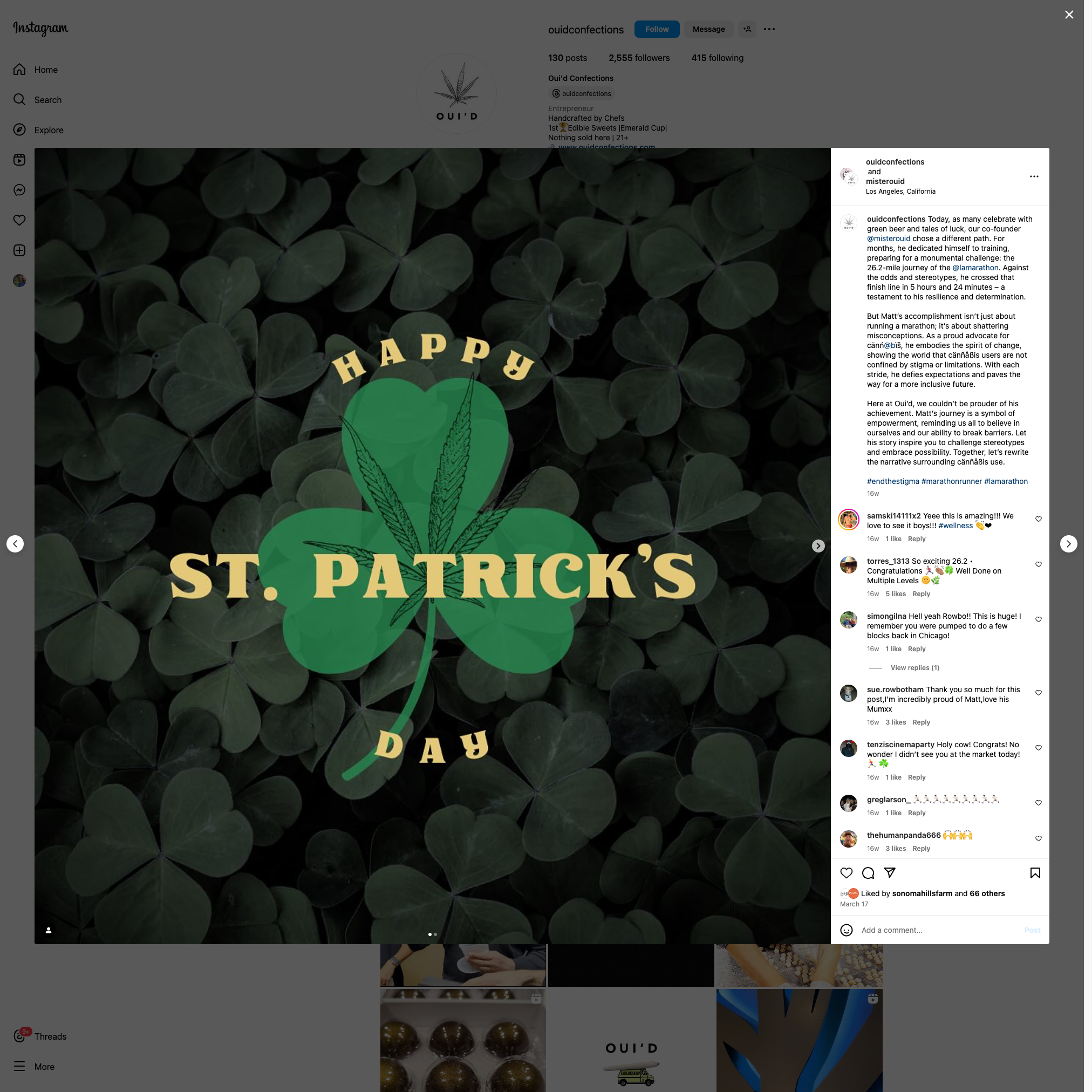Open the #lamarathon hashtag

click(x=1006, y=481)
